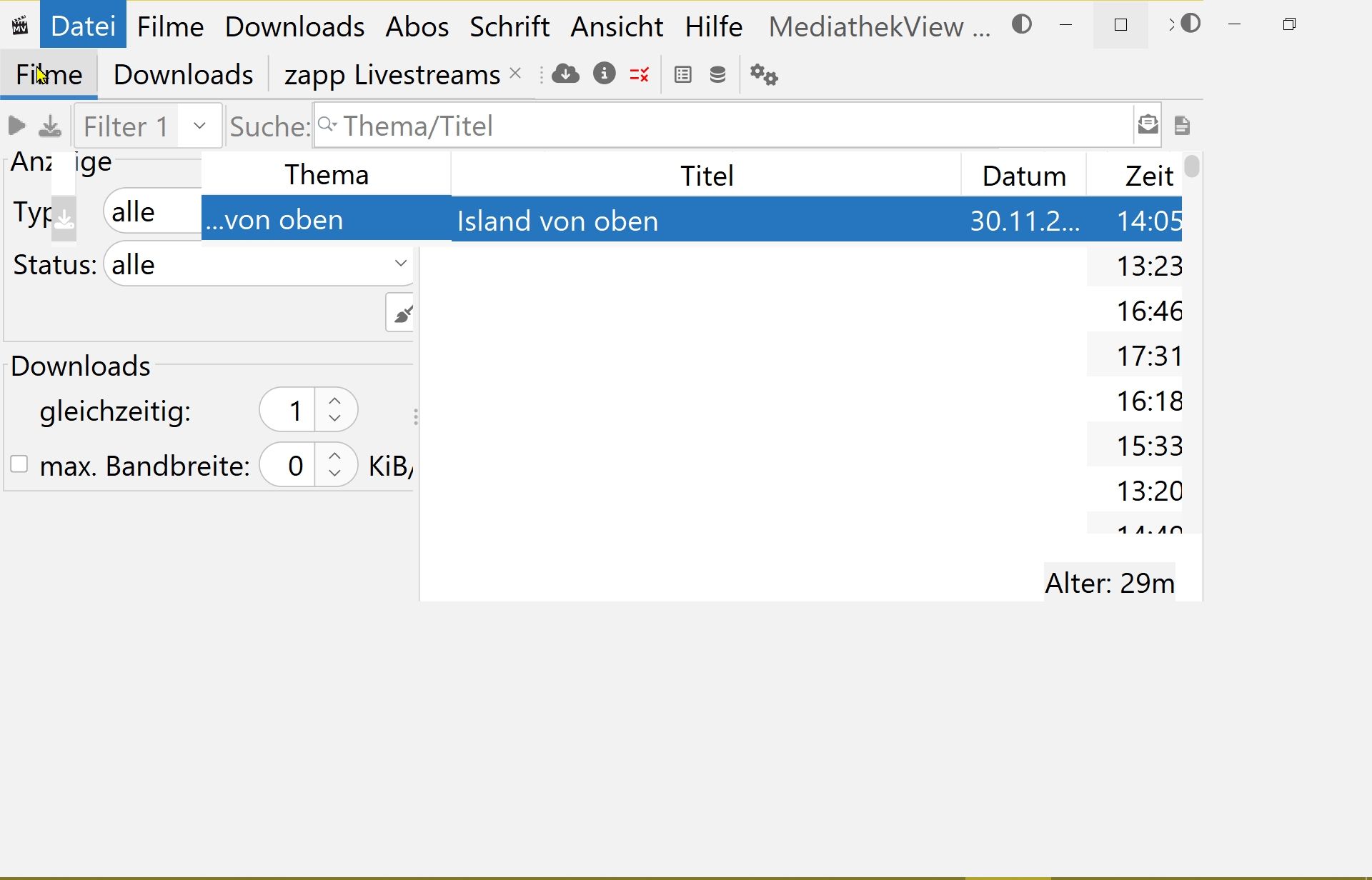1372x880 pixels.
Task: Switch to the Downloads tab
Action: click(x=183, y=74)
